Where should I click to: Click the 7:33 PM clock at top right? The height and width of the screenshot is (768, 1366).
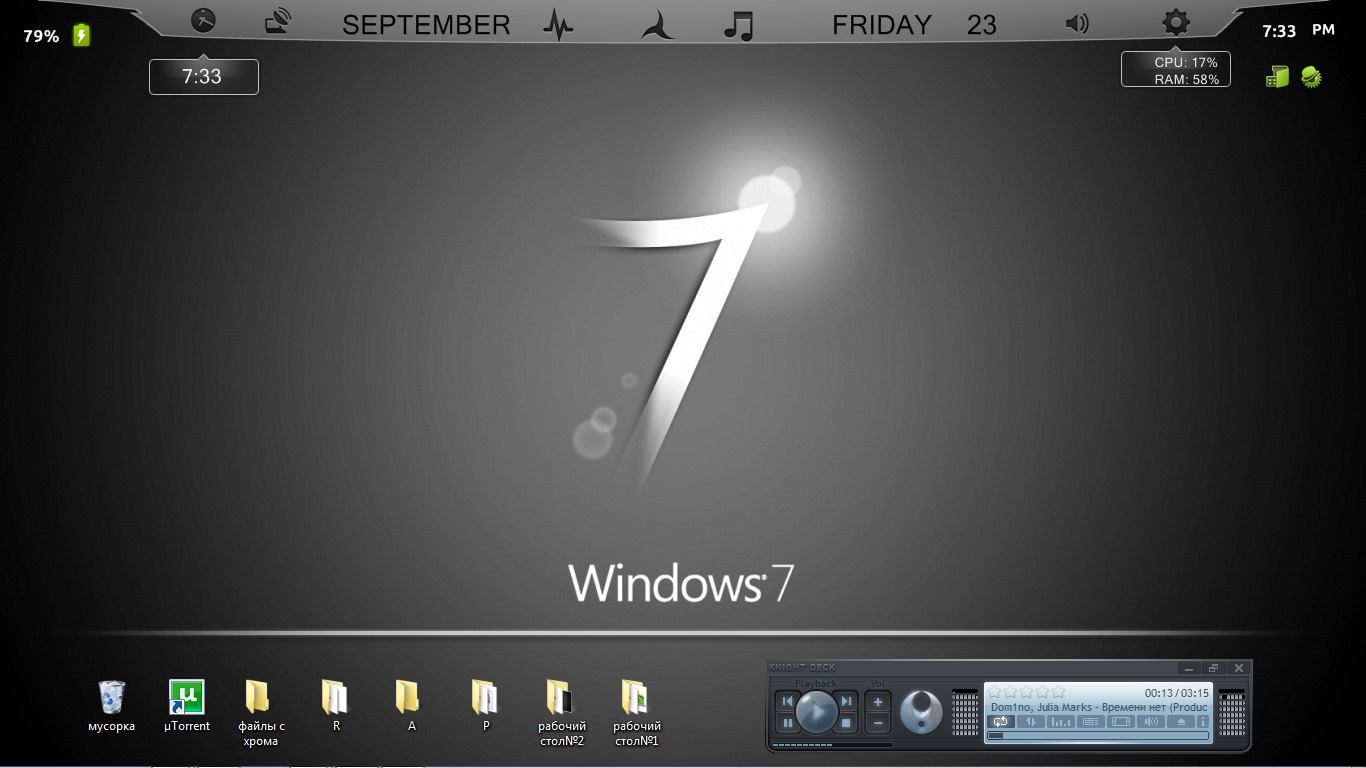point(1298,31)
